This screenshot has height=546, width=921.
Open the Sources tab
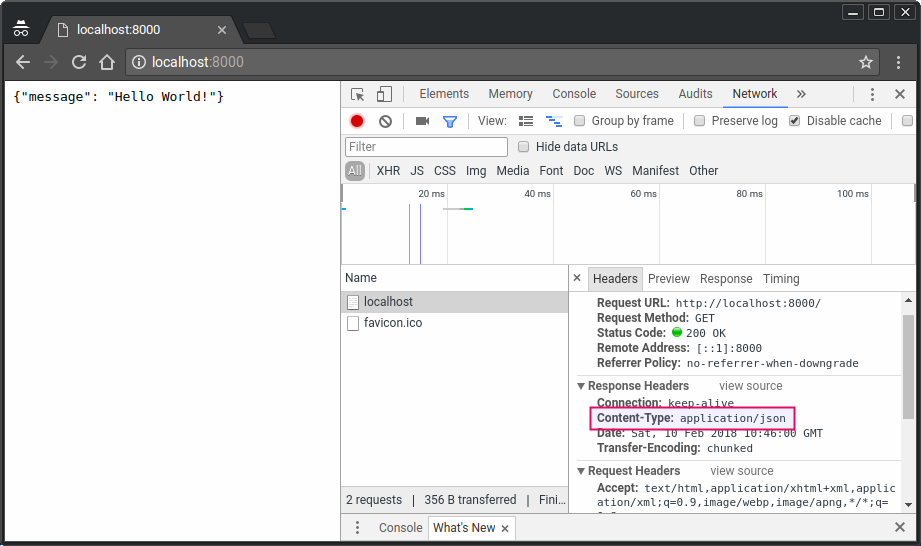coord(637,94)
